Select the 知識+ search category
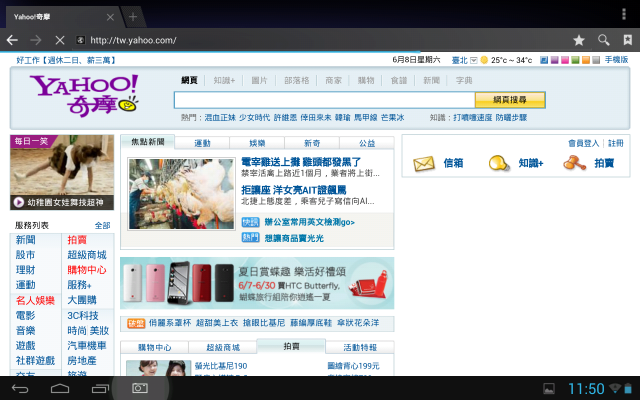Viewport: 640px width, 400px height. click(x=224, y=80)
